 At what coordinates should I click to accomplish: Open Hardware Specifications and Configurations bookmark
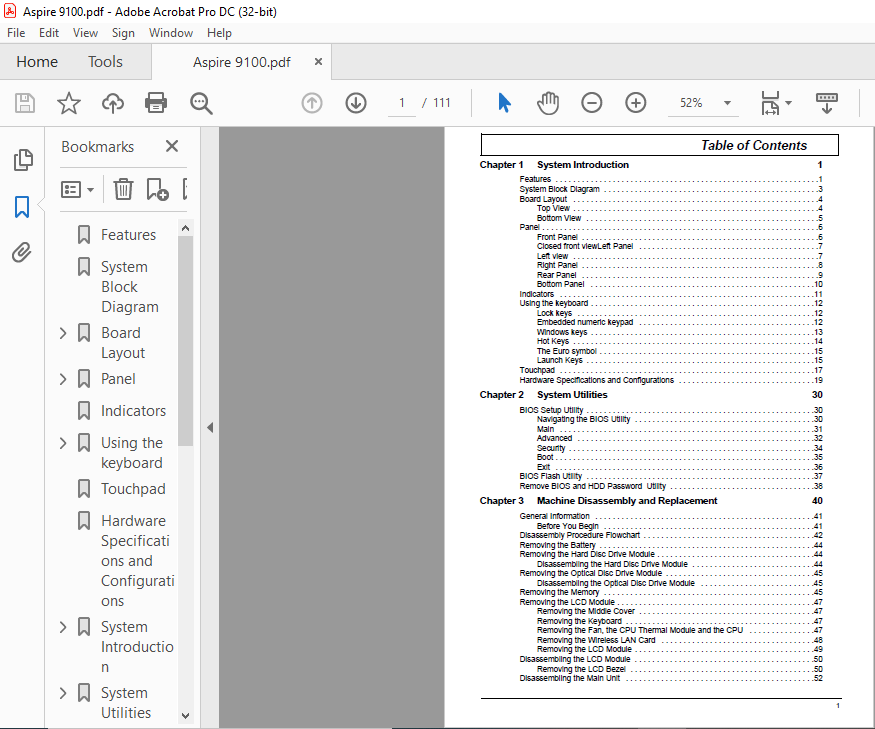pos(137,561)
